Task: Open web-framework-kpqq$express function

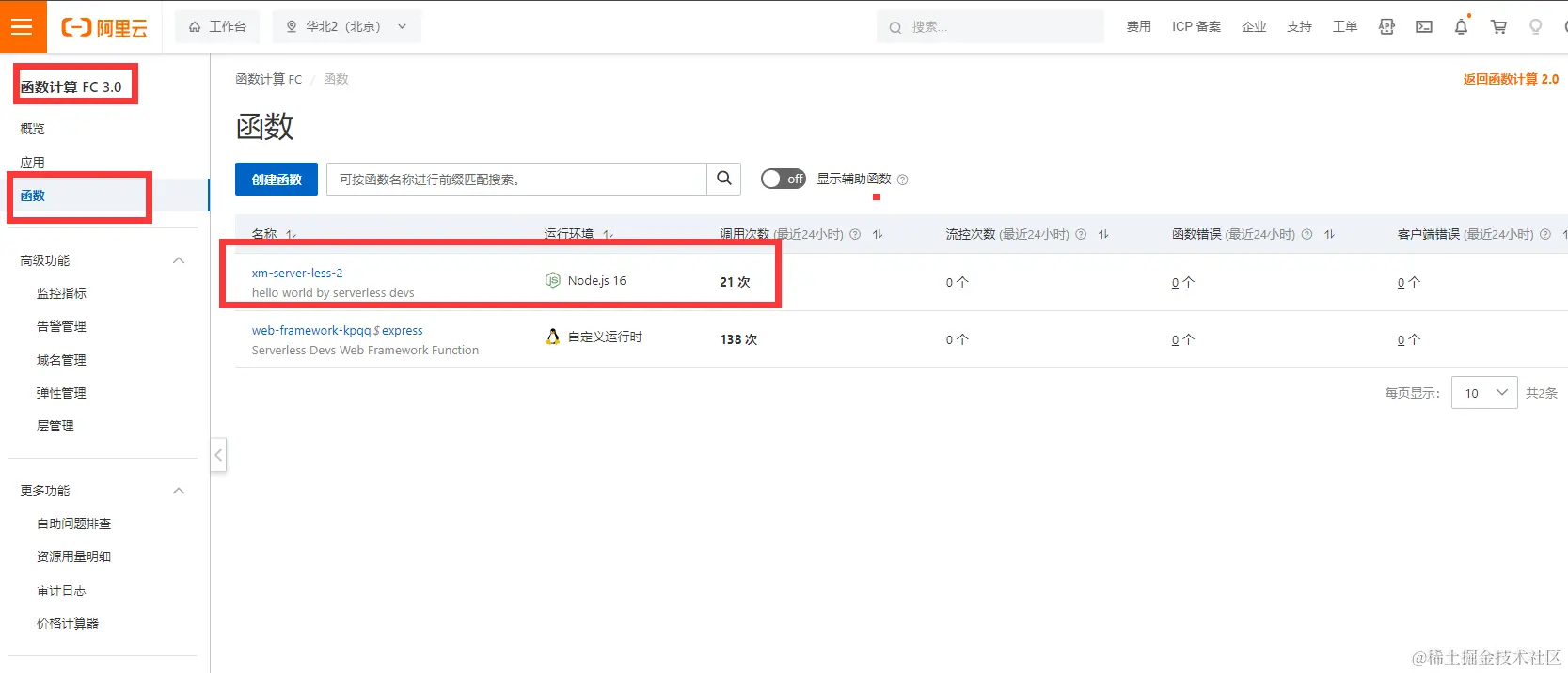Action: pyautogui.click(x=337, y=330)
